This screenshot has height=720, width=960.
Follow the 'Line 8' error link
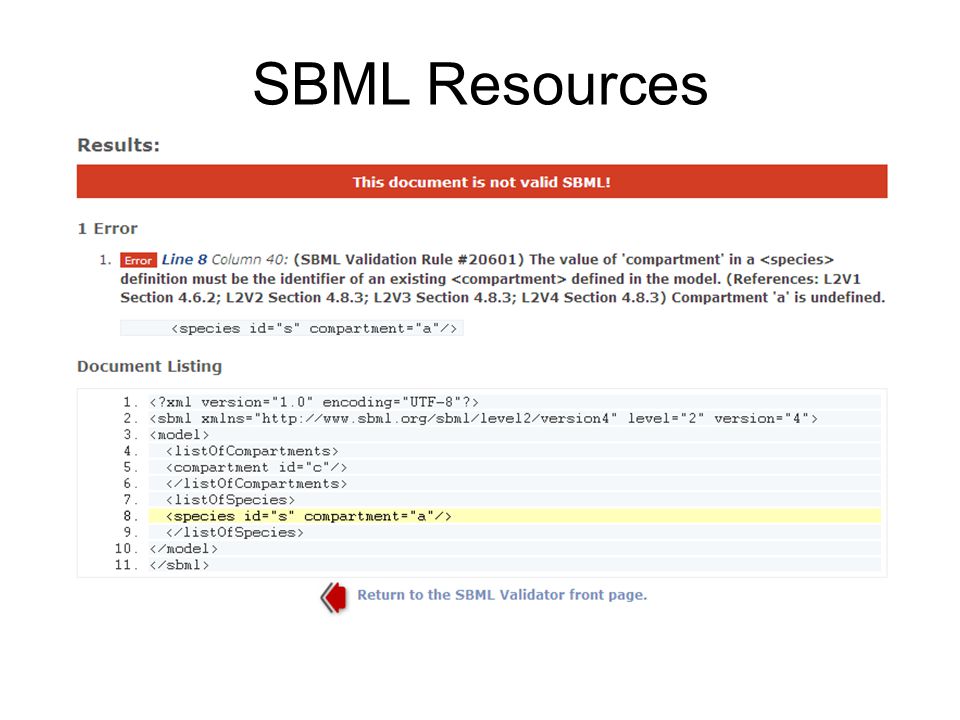point(184,260)
